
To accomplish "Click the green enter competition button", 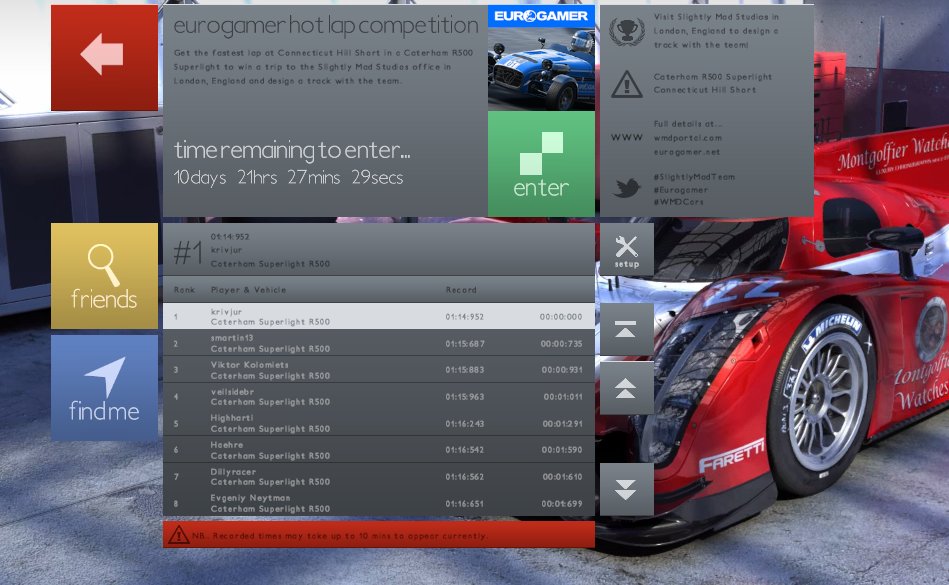I will (x=541, y=164).
